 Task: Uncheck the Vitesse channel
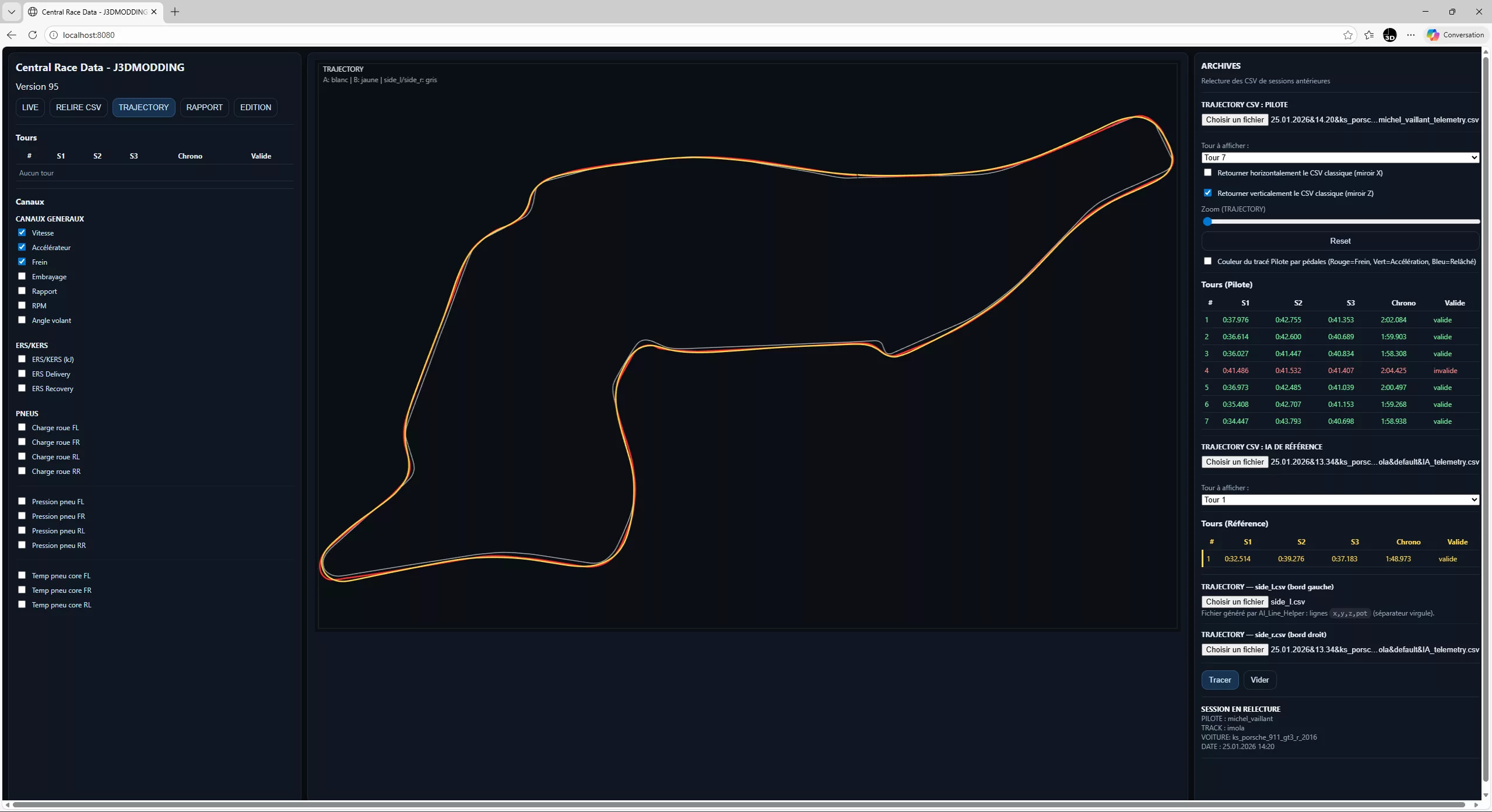coord(22,233)
